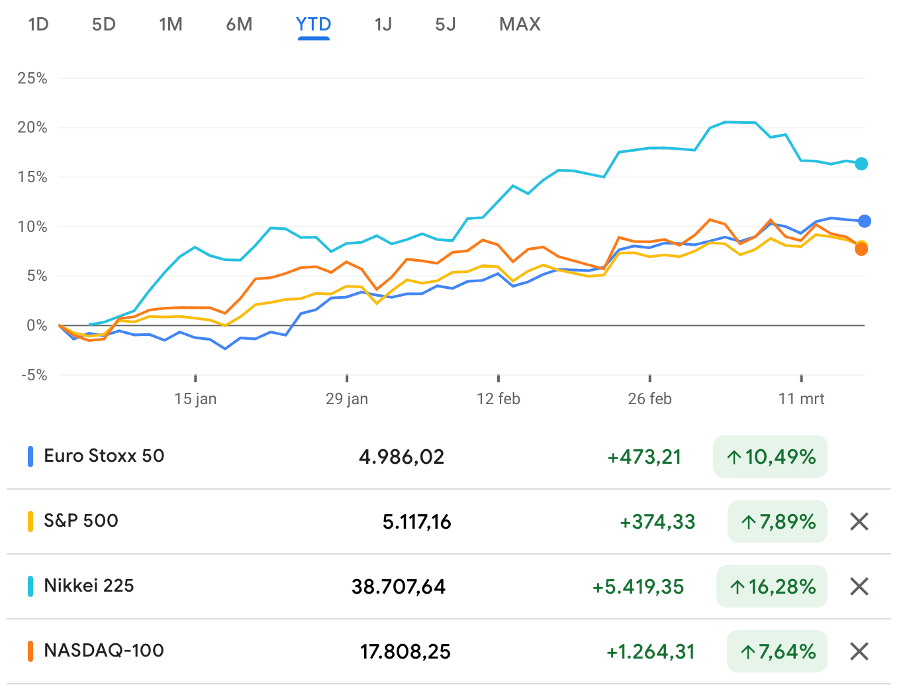Click the 25% y-axis label
Image resolution: width=908 pixels, height=698 pixels.
[x=32, y=78]
